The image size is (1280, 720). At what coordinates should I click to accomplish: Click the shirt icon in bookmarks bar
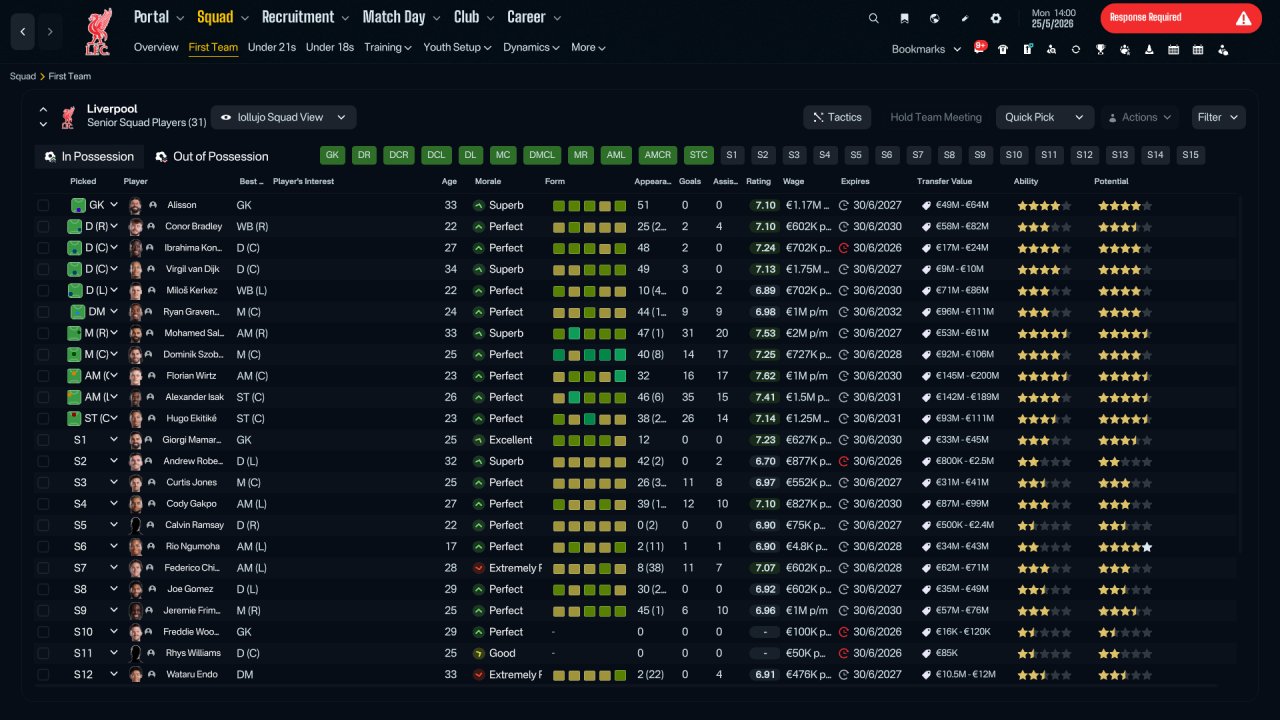click(1003, 49)
